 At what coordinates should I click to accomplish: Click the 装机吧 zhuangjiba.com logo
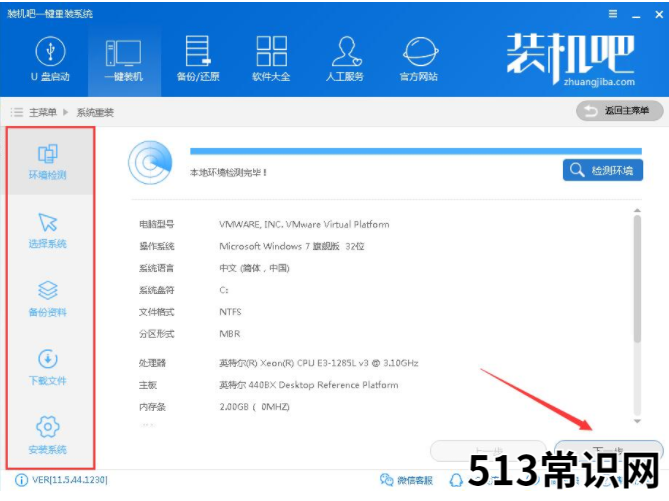(x=571, y=60)
